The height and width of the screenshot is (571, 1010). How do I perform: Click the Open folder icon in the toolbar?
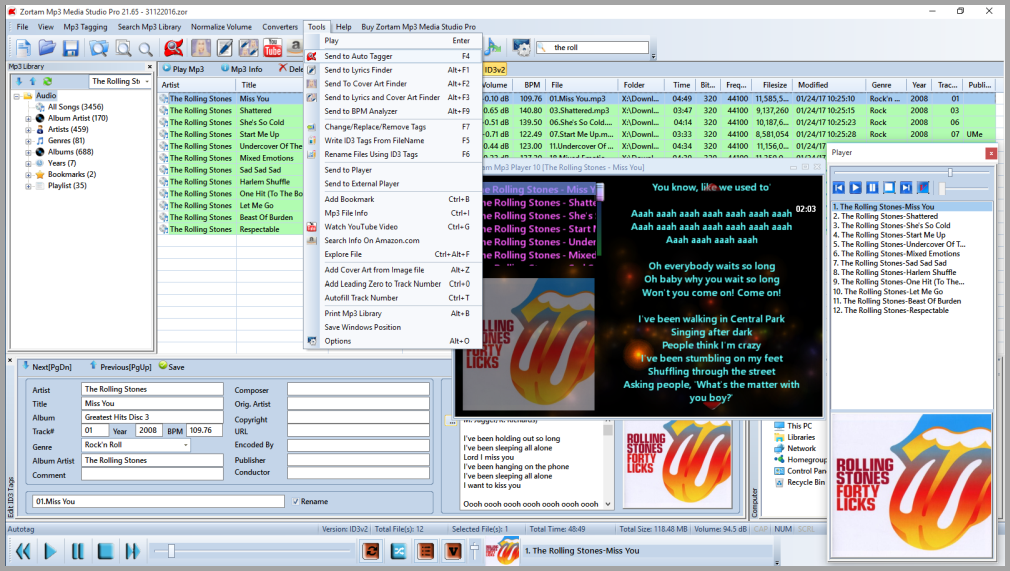click(x=47, y=48)
